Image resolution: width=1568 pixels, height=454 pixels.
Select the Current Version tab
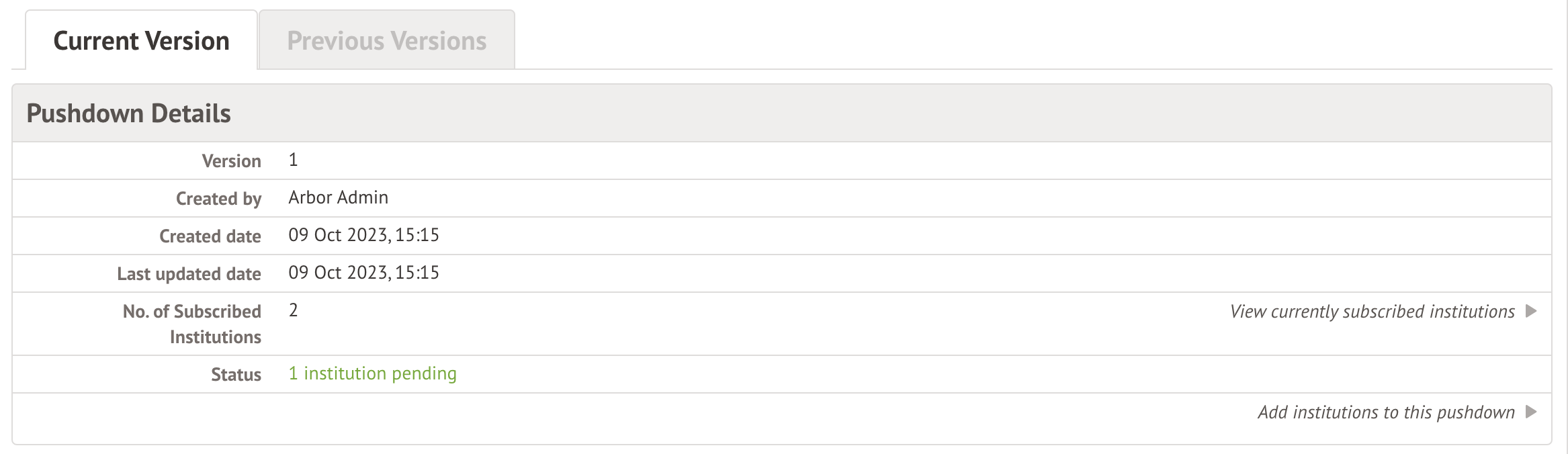[x=141, y=41]
